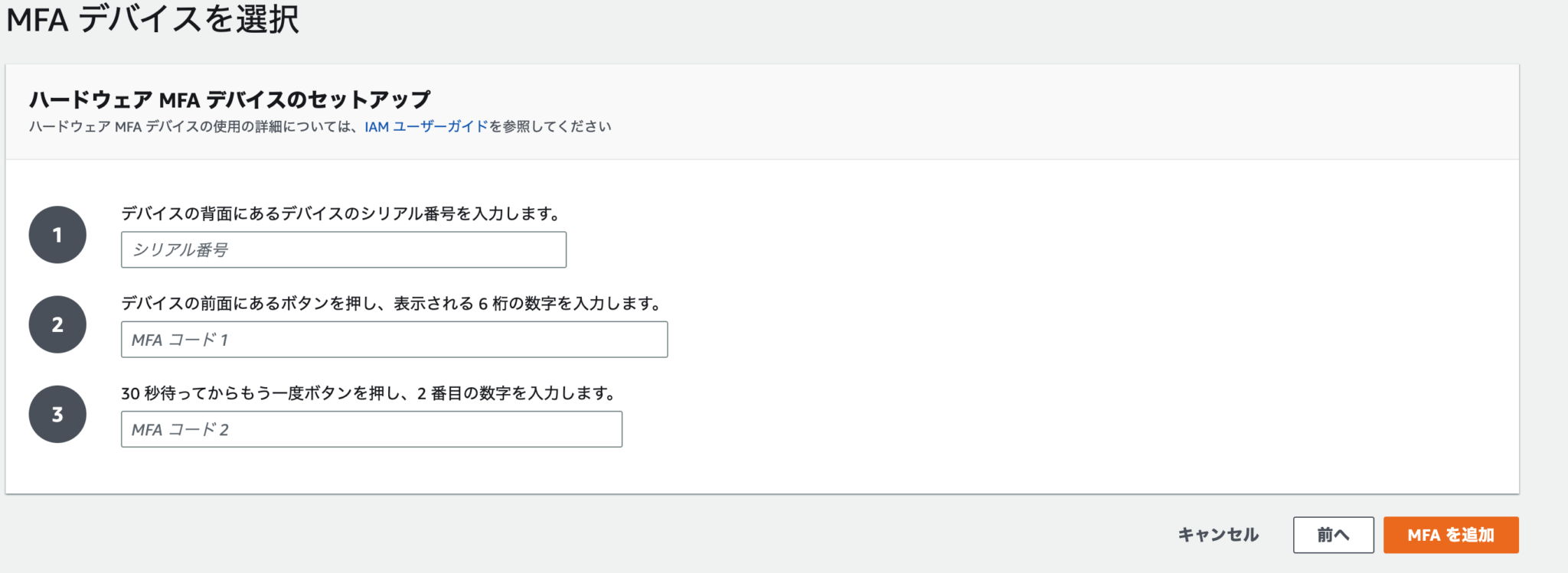Viewport: 1568px width, 573px height.
Task: Select the キャンセル option
Action: (1218, 535)
